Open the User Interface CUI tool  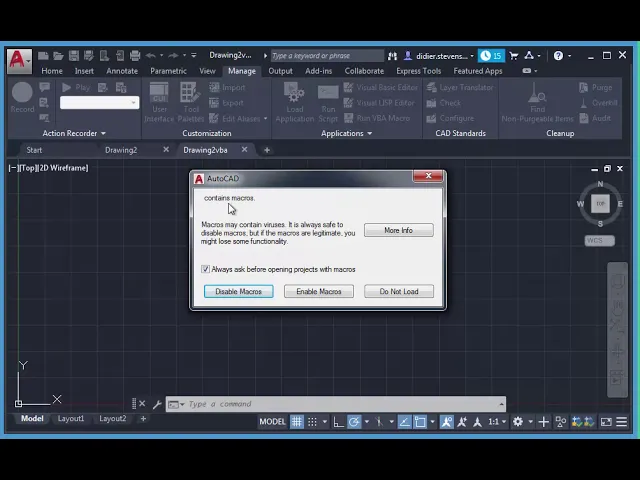(159, 102)
